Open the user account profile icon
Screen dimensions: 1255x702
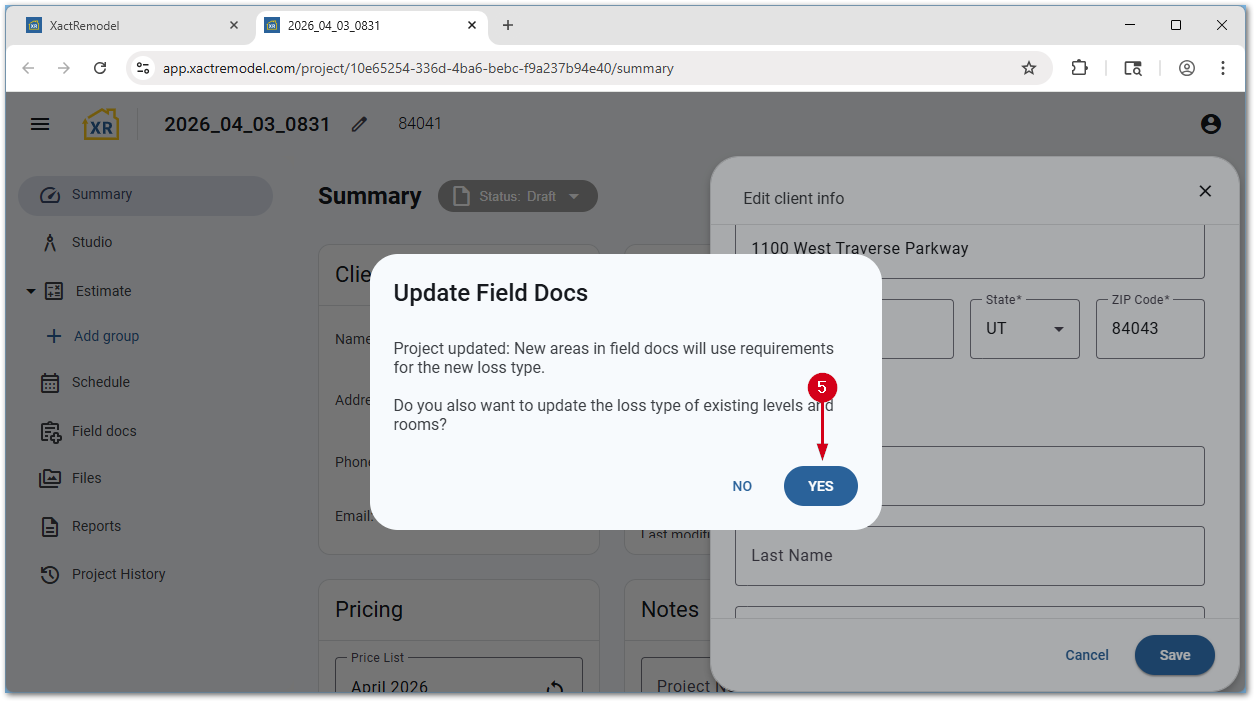(x=1210, y=124)
